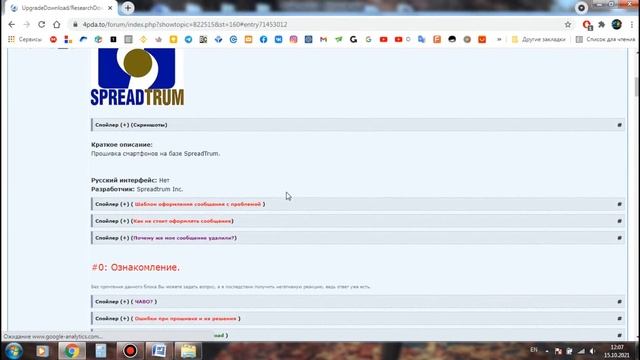Open the Chrome profile avatar
Viewport: 640px width, 360px height.
(x=616, y=24)
